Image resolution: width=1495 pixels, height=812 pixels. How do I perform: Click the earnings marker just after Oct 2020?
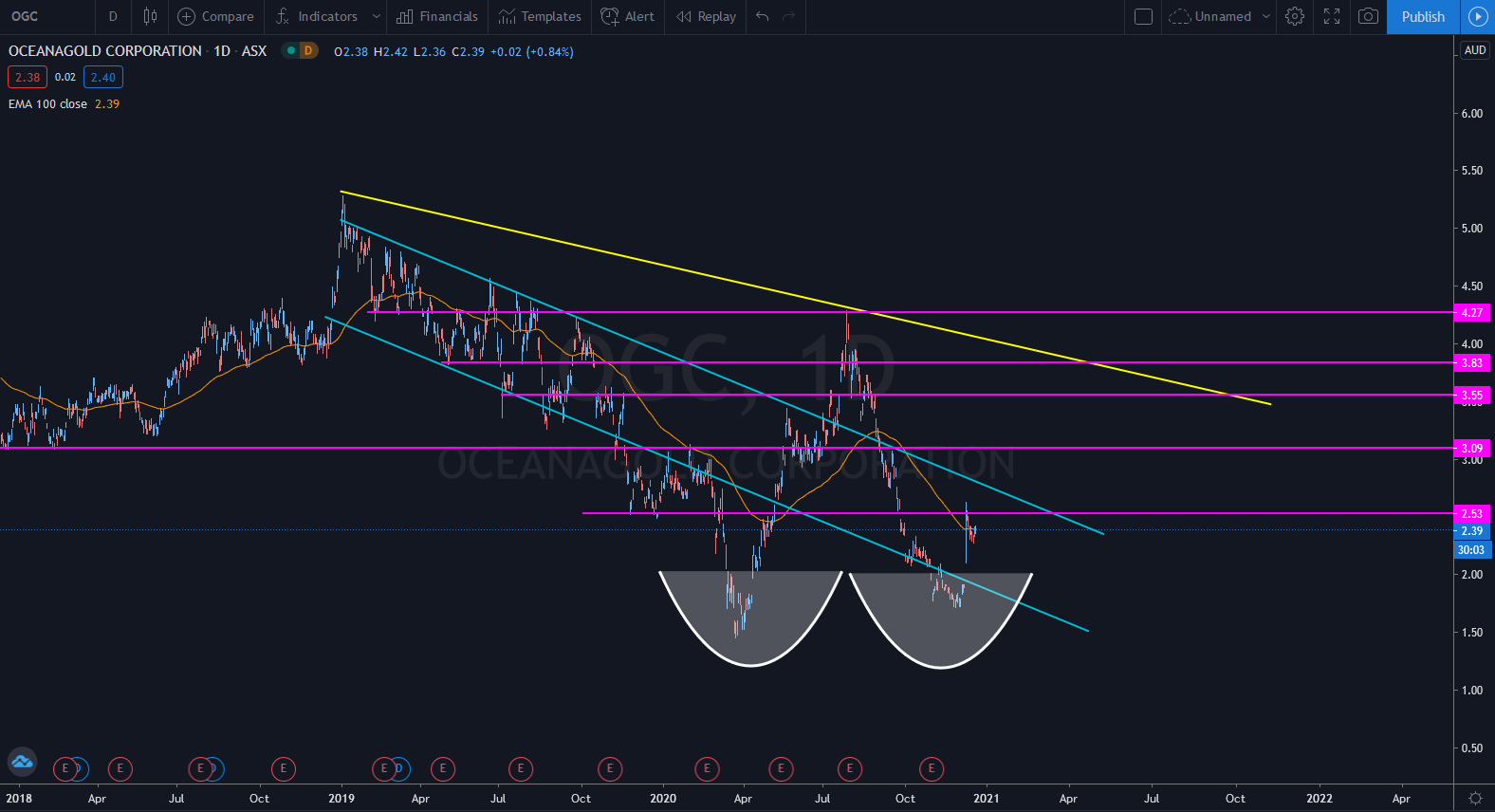[932, 768]
